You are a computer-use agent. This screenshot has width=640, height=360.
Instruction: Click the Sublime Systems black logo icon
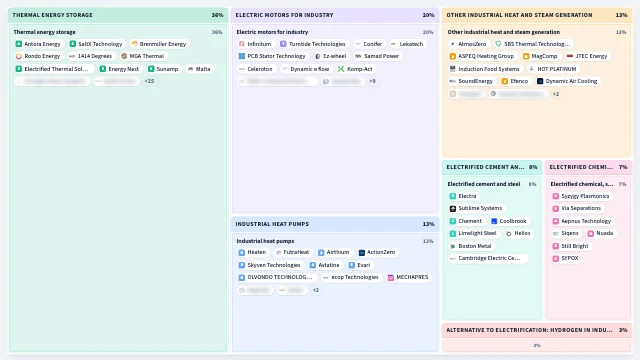click(453, 209)
